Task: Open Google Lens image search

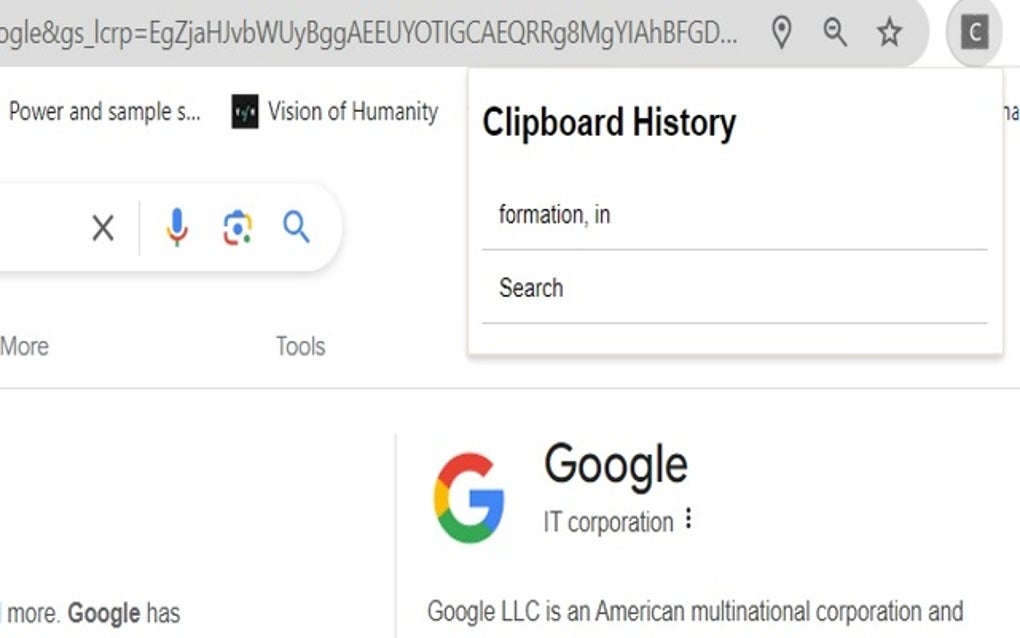Action: (x=236, y=228)
